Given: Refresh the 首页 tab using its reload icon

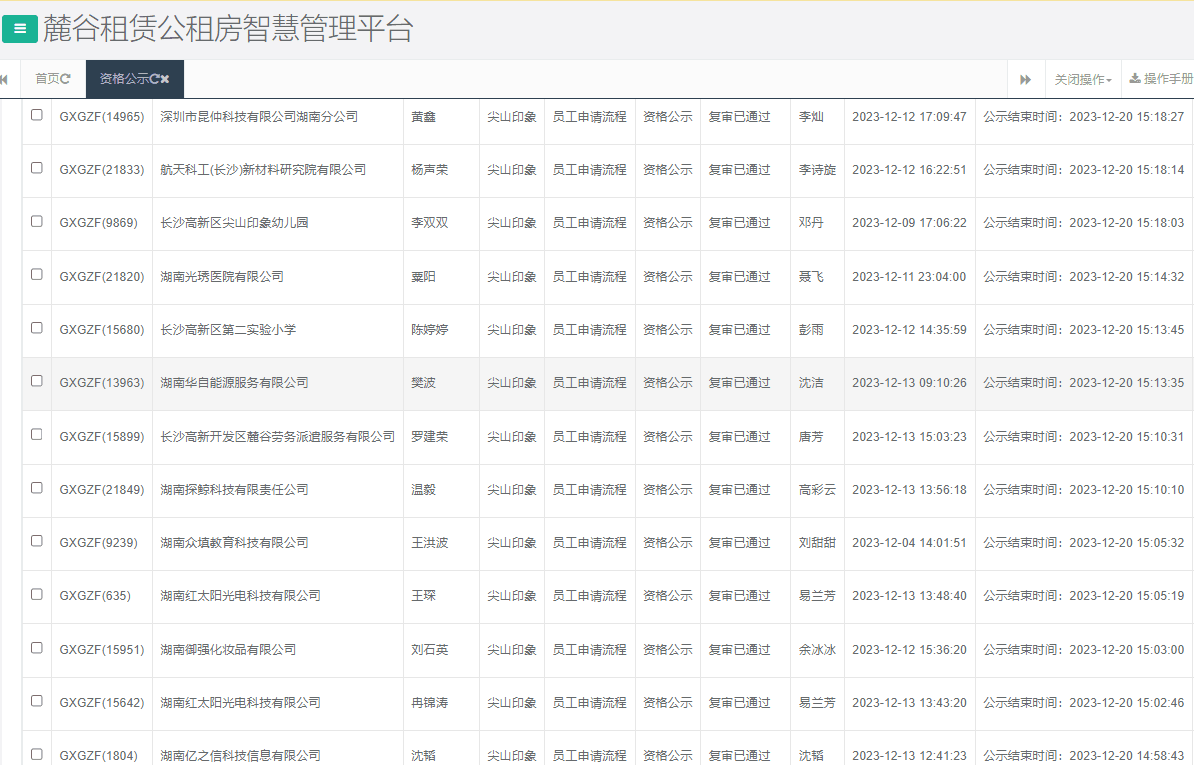Looking at the screenshot, I should click(x=66, y=79).
